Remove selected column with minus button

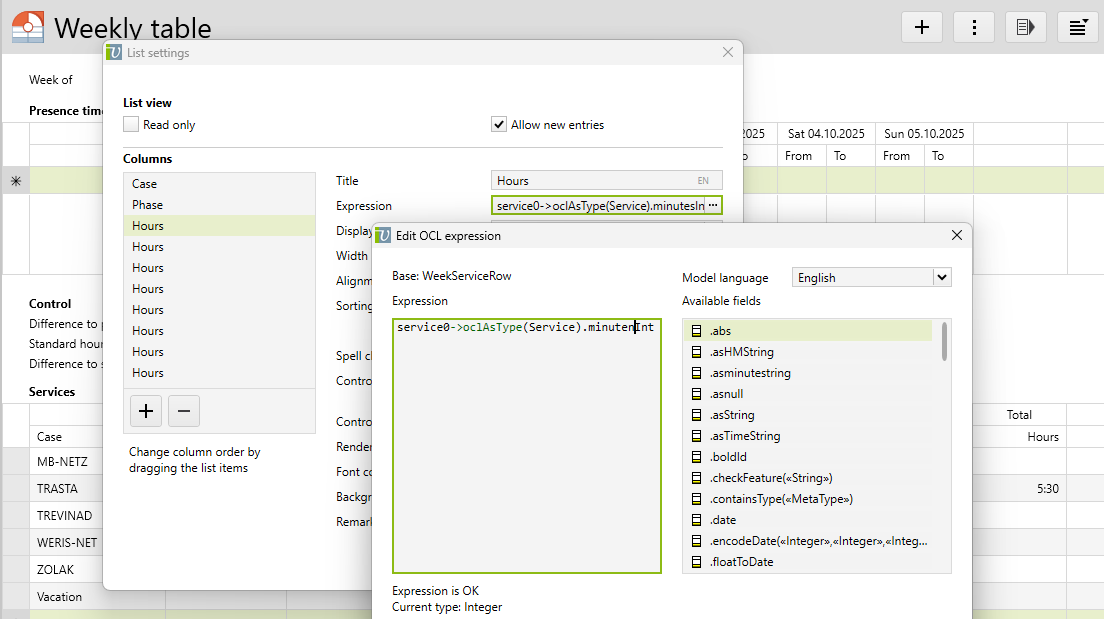click(184, 410)
